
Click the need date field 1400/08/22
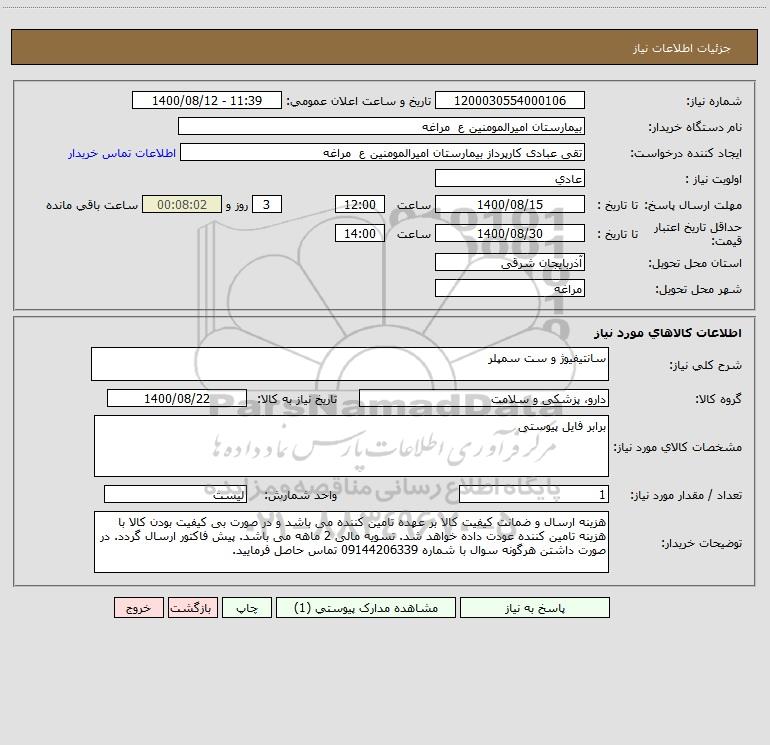(x=177, y=398)
